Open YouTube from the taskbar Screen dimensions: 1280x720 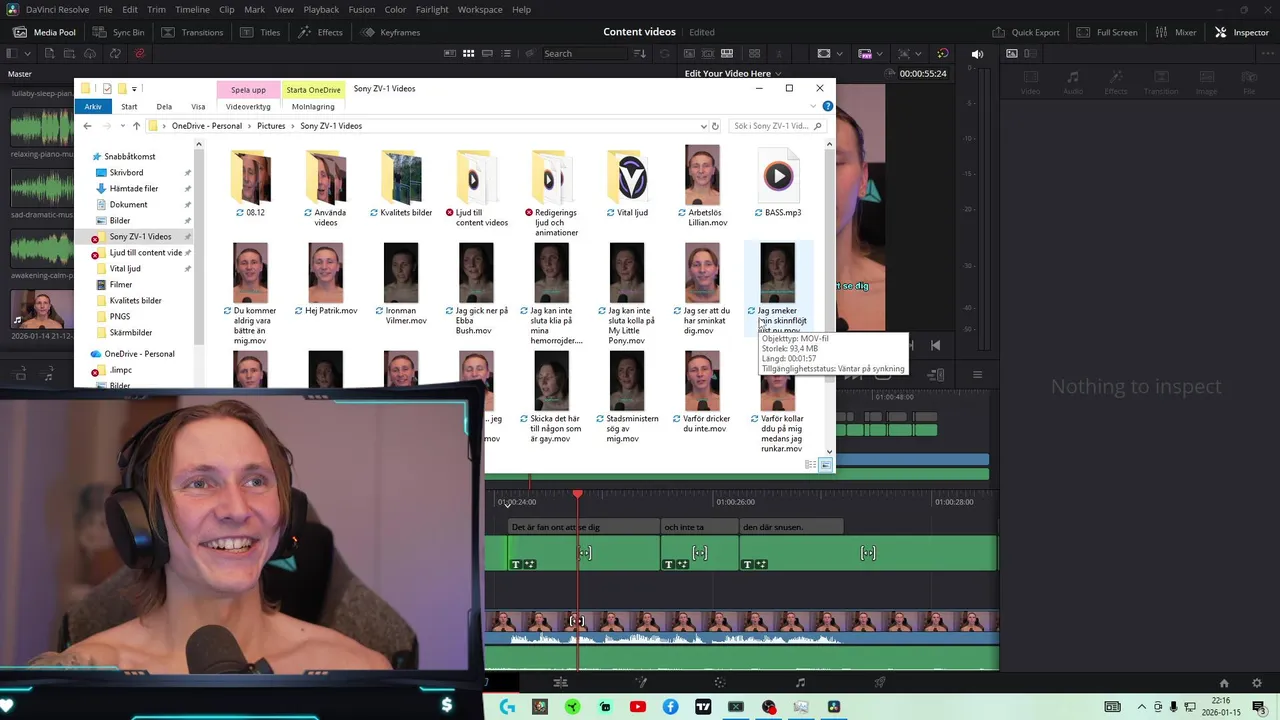(638, 707)
